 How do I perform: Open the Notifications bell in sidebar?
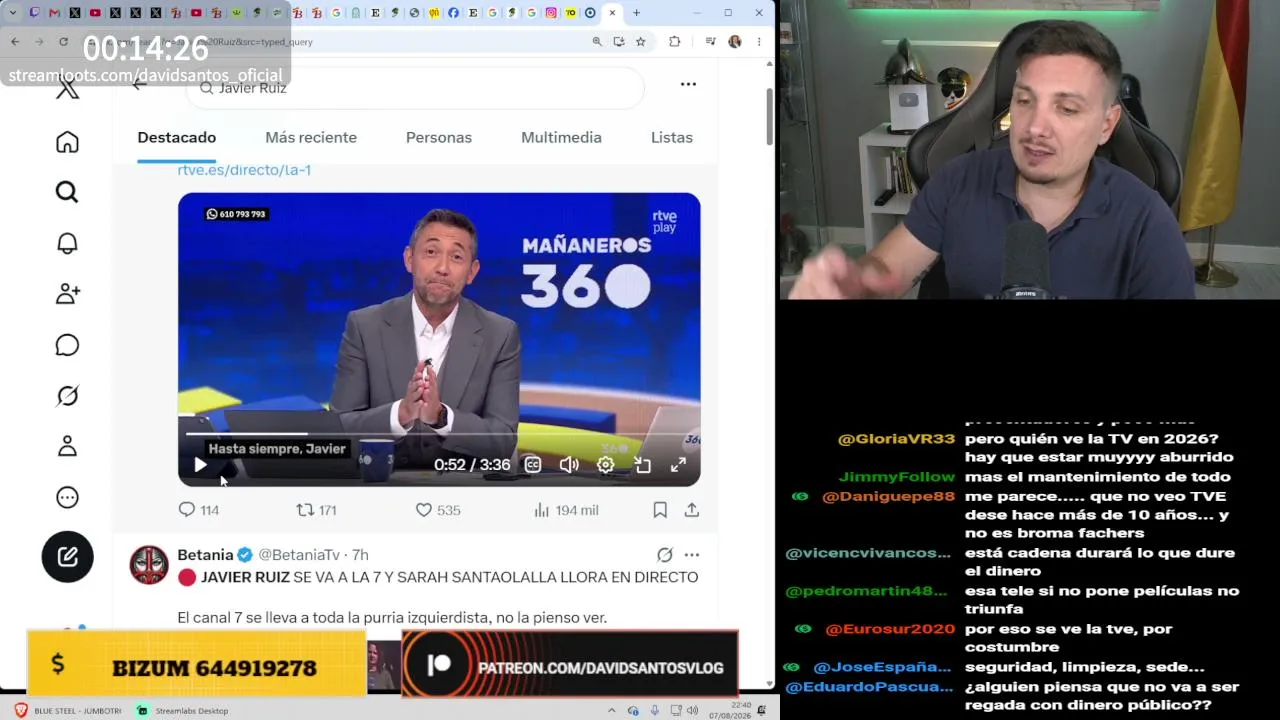point(67,243)
